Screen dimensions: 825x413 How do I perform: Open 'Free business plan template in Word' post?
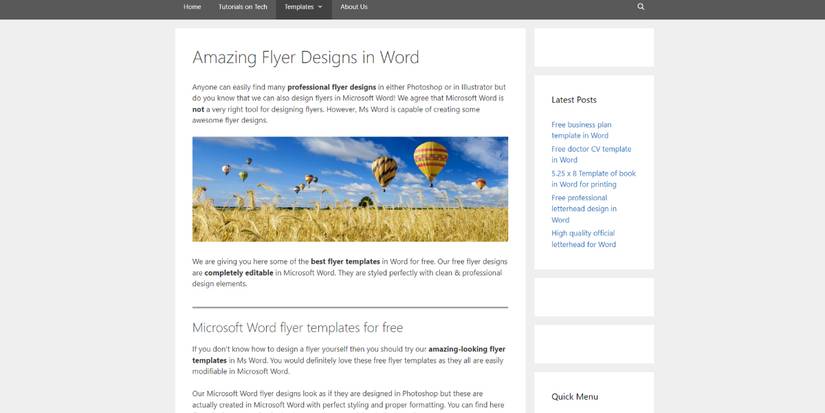click(581, 130)
